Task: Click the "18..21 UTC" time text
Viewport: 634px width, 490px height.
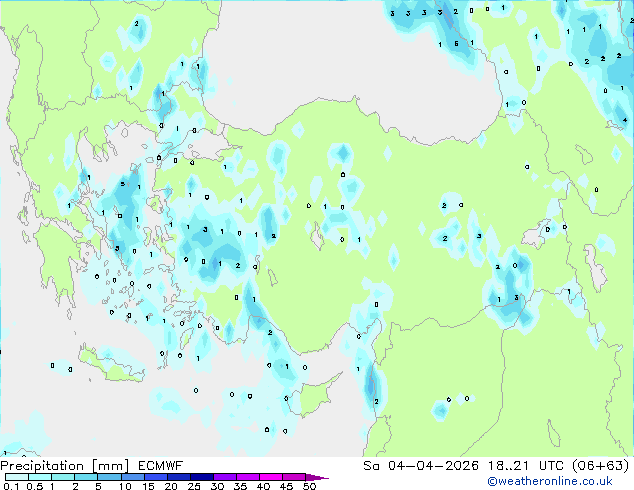Action: pyautogui.click(x=526, y=466)
